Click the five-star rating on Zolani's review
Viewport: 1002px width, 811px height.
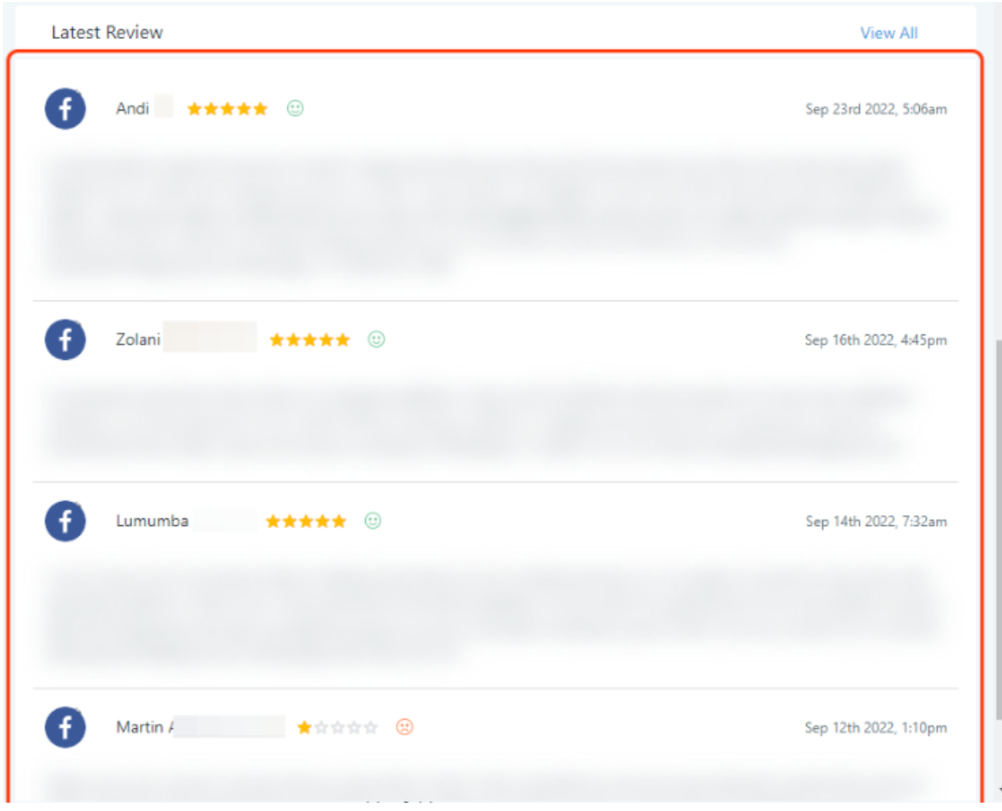[310, 340]
